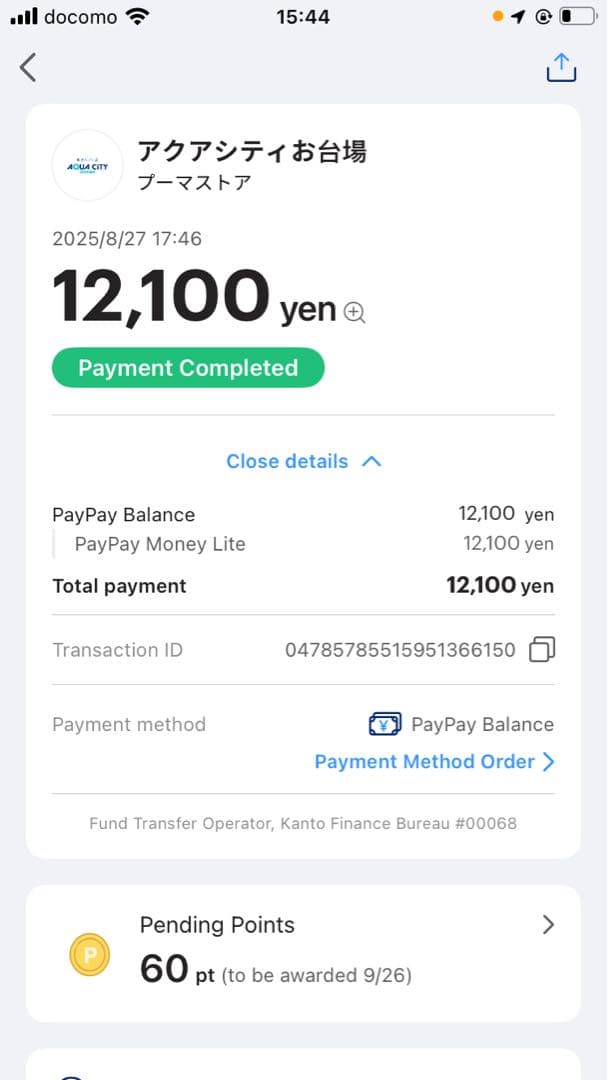Collapse details with the upward chevron
Screen dimensions: 608x1080
(371, 461)
